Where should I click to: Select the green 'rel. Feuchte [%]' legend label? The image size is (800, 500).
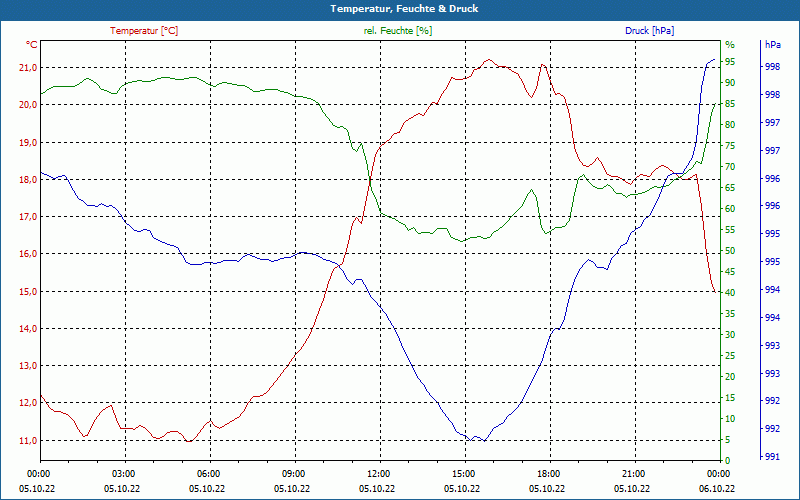pyautogui.click(x=398, y=31)
